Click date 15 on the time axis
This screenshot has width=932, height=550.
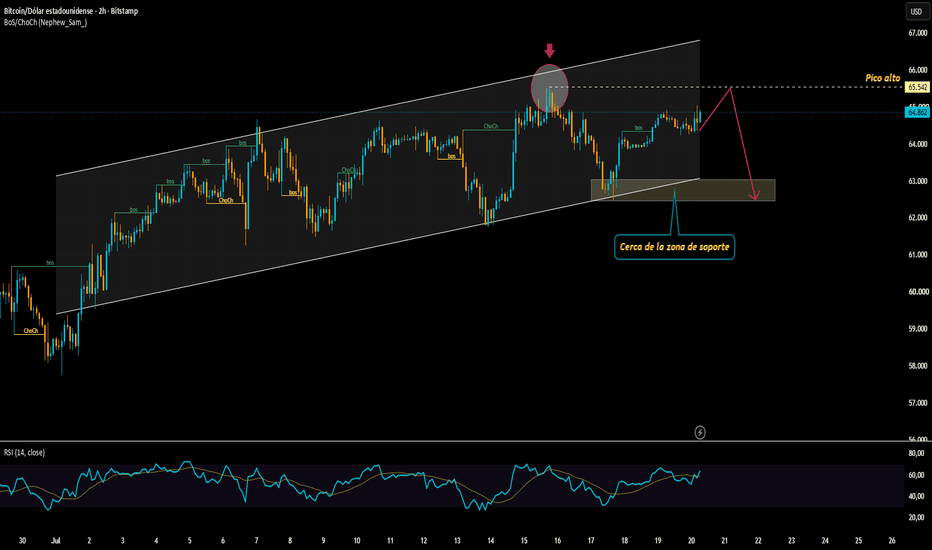coord(524,540)
